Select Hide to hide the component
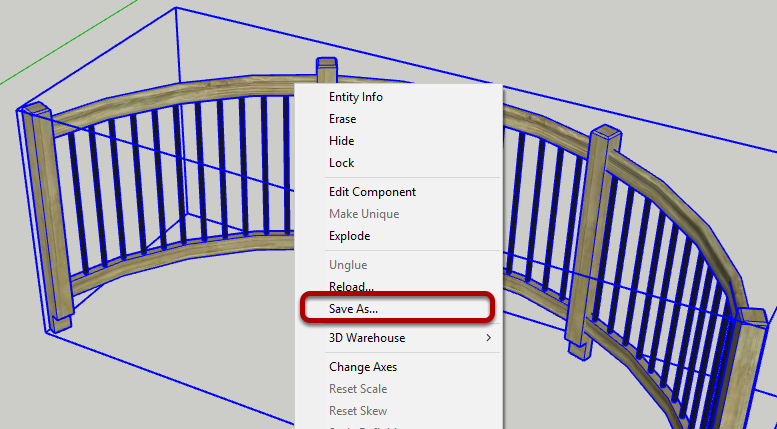Image resolution: width=777 pixels, height=429 pixels. [341, 141]
